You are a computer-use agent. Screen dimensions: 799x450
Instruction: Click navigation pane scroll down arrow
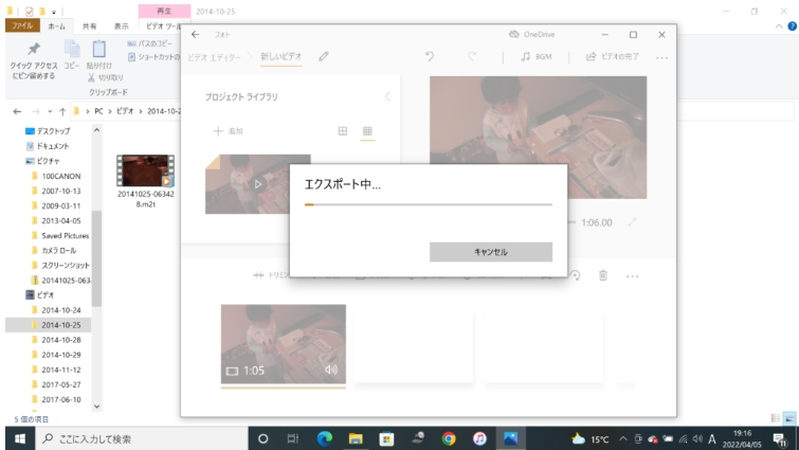pos(97,406)
